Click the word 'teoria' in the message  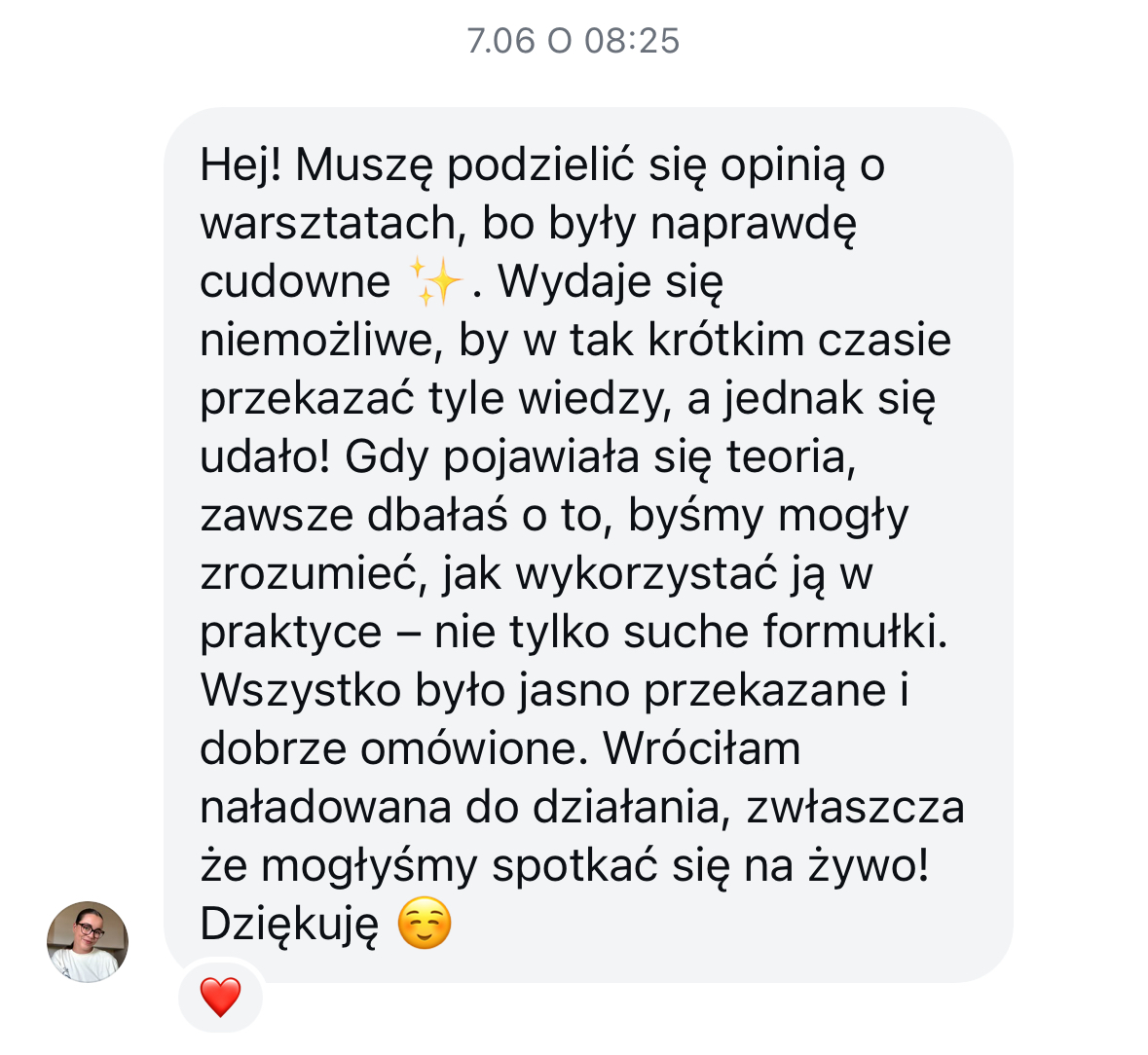point(791,456)
